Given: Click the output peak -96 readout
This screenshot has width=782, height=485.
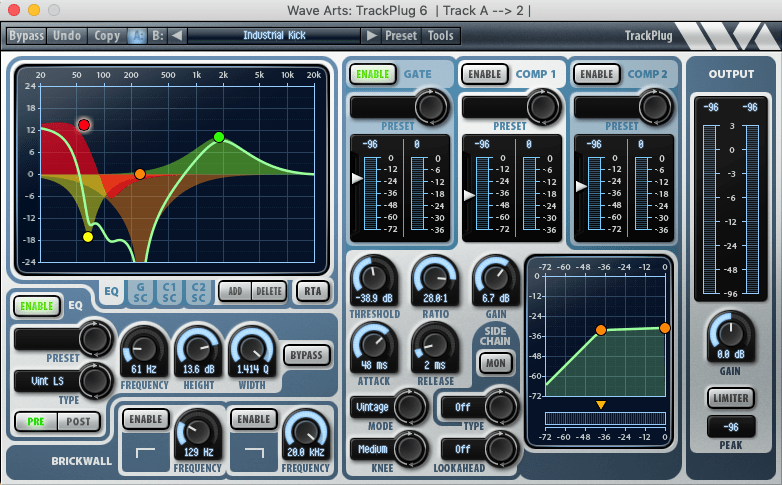Looking at the screenshot, I should click(x=731, y=427).
